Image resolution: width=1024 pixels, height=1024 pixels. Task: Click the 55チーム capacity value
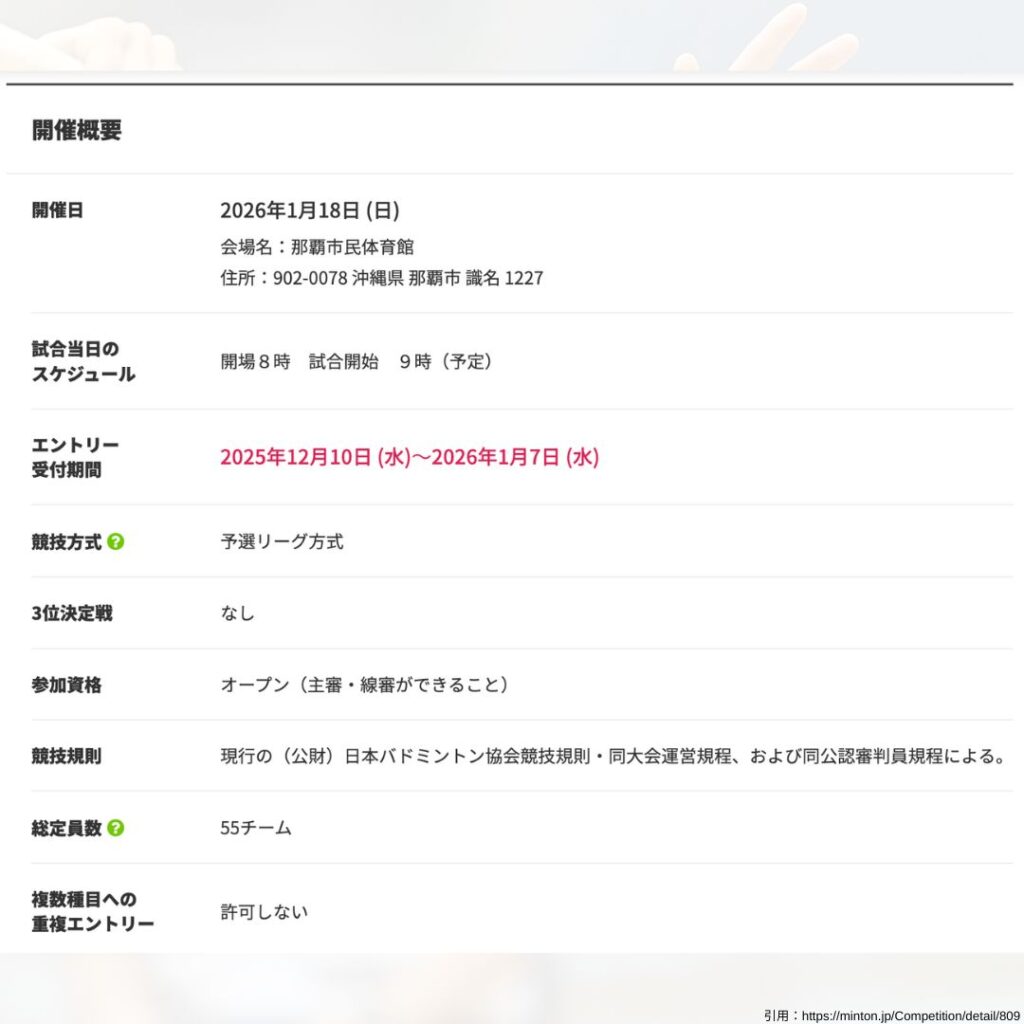[x=256, y=828]
